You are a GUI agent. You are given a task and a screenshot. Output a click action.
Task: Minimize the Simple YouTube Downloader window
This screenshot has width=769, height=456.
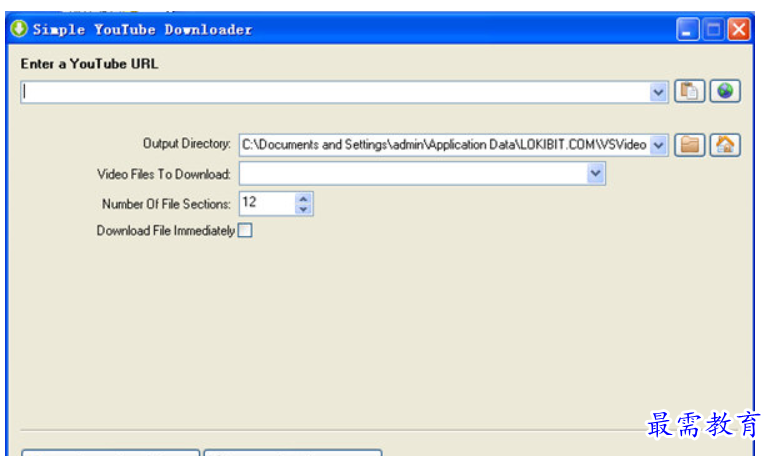(x=688, y=29)
